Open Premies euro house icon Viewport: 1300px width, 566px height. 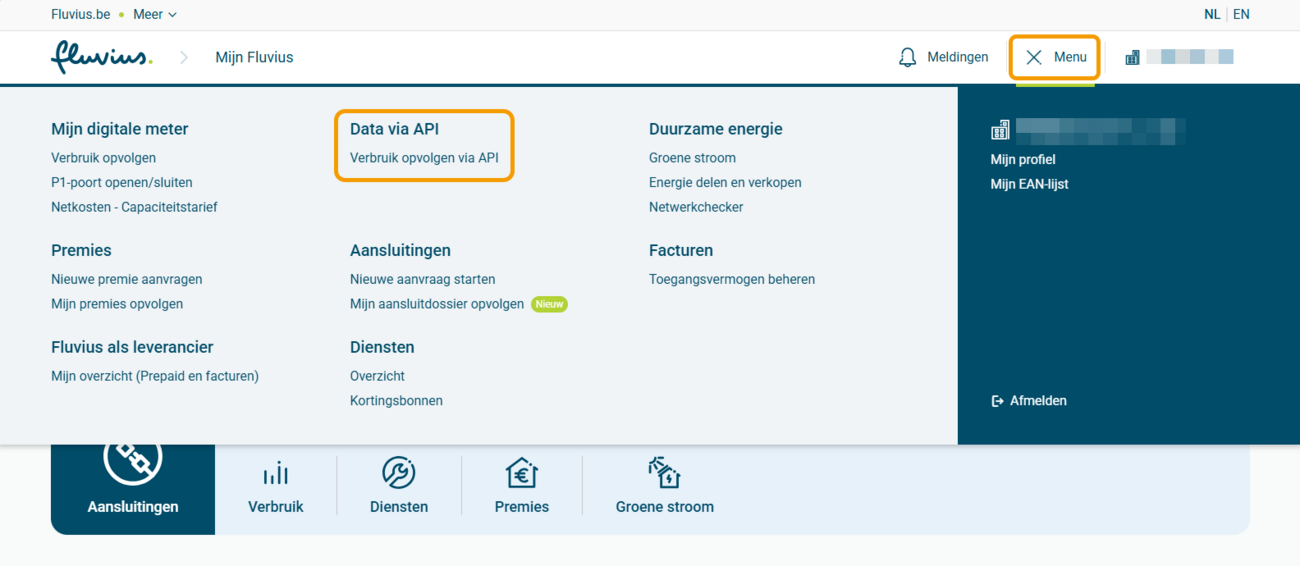[x=521, y=473]
